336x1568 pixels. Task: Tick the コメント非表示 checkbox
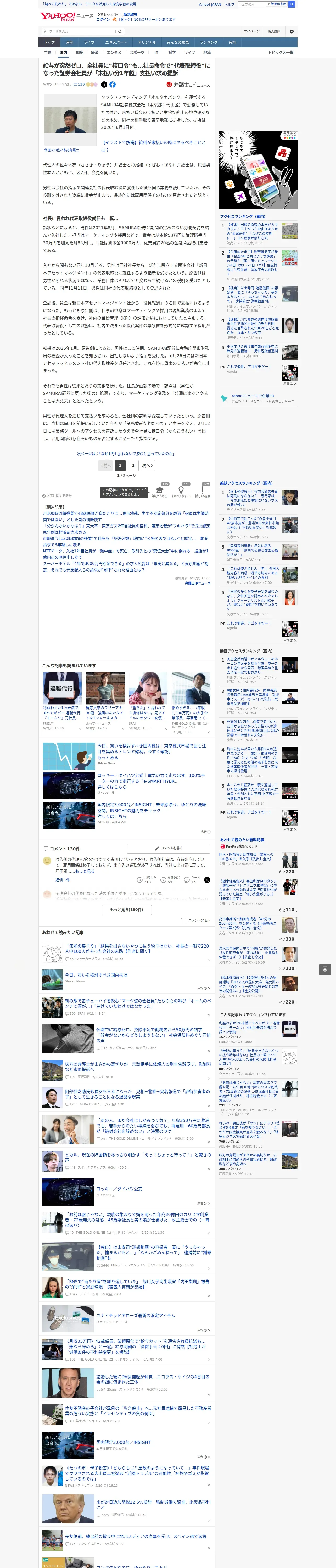click(x=183, y=920)
